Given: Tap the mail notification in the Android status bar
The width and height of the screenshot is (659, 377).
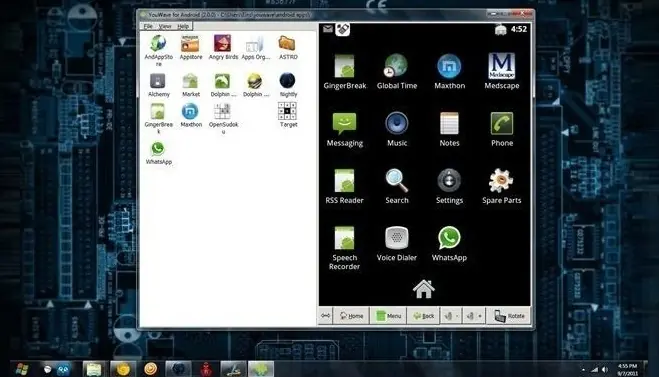Looking at the screenshot, I should coord(328,29).
